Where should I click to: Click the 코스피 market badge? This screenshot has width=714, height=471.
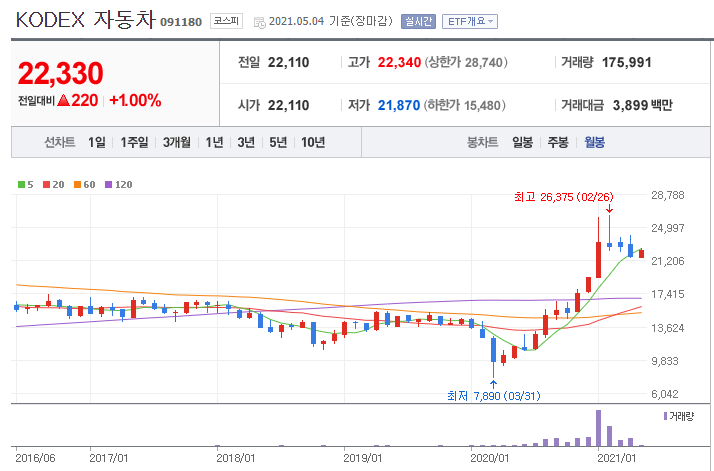226,21
